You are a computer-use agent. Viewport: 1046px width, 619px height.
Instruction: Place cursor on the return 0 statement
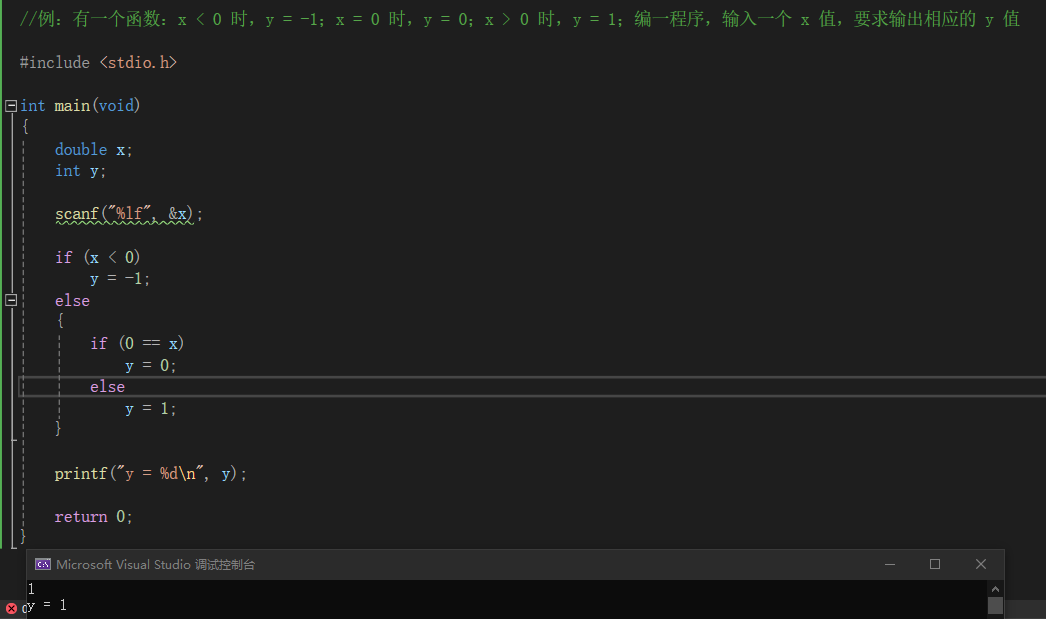tap(93, 517)
